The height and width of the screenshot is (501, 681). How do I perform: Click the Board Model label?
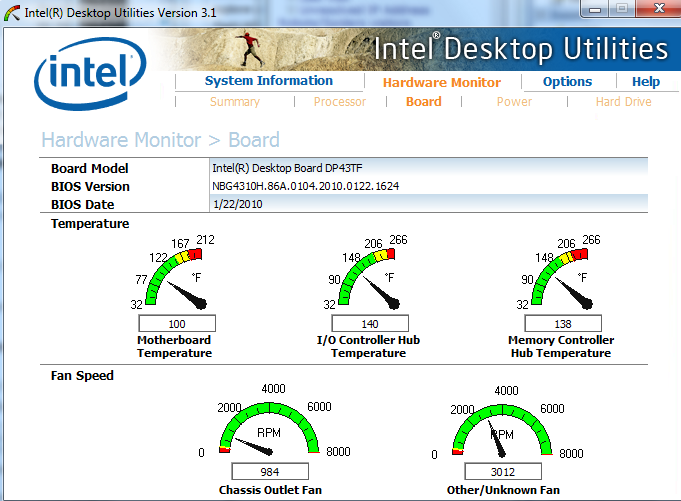click(x=89, y=168)
